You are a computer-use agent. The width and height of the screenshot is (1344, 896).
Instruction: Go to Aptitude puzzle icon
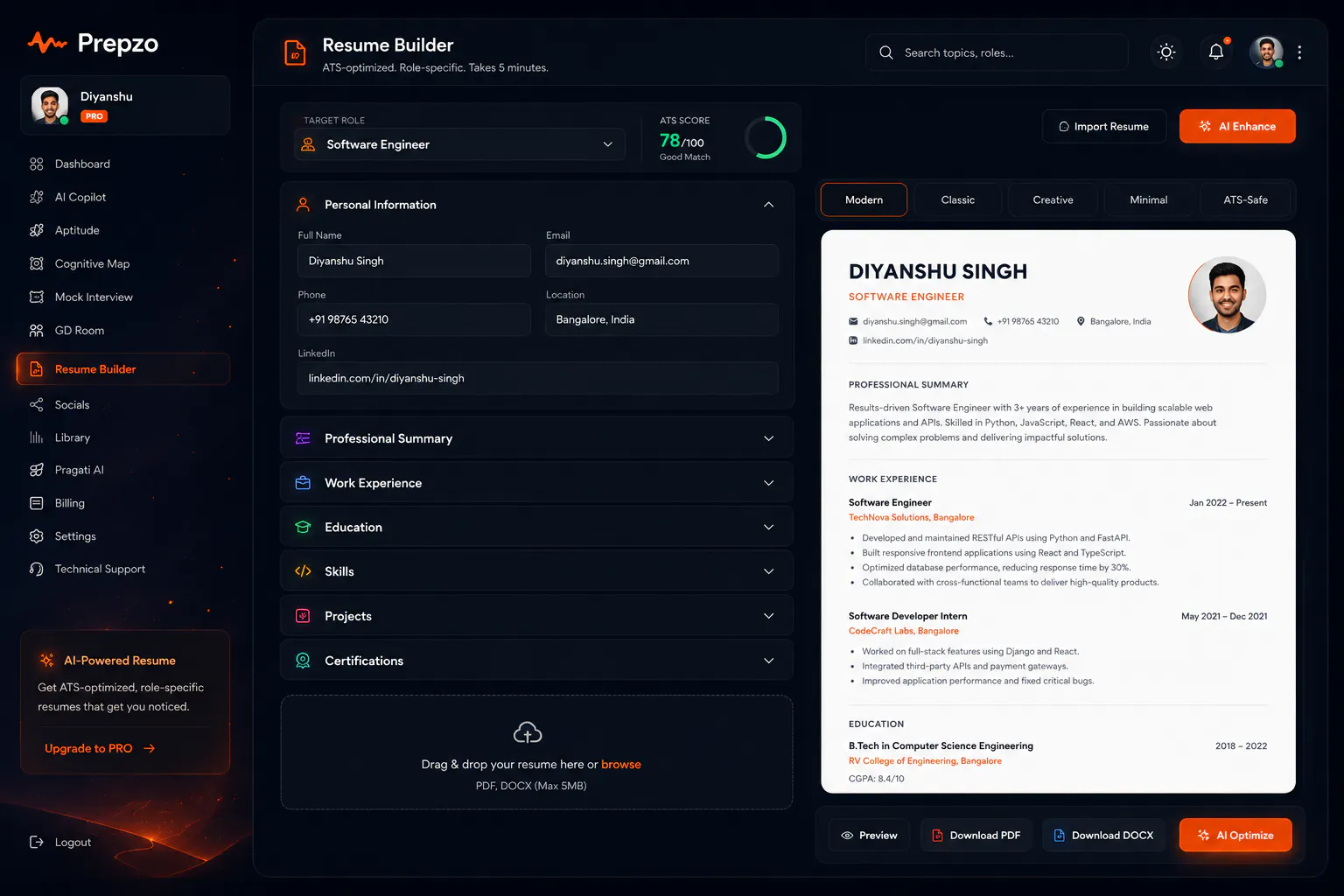coord(36,230)
